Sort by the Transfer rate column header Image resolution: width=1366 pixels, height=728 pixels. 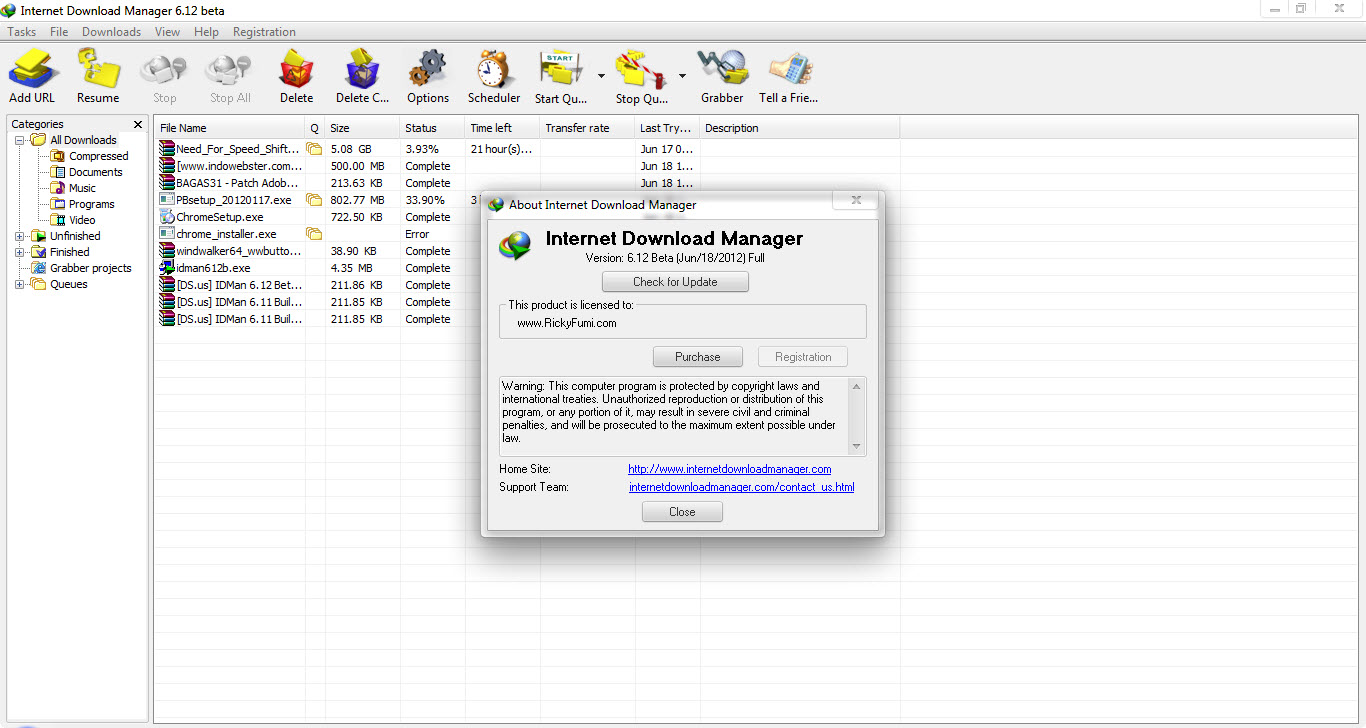click(x=587, y=128)
